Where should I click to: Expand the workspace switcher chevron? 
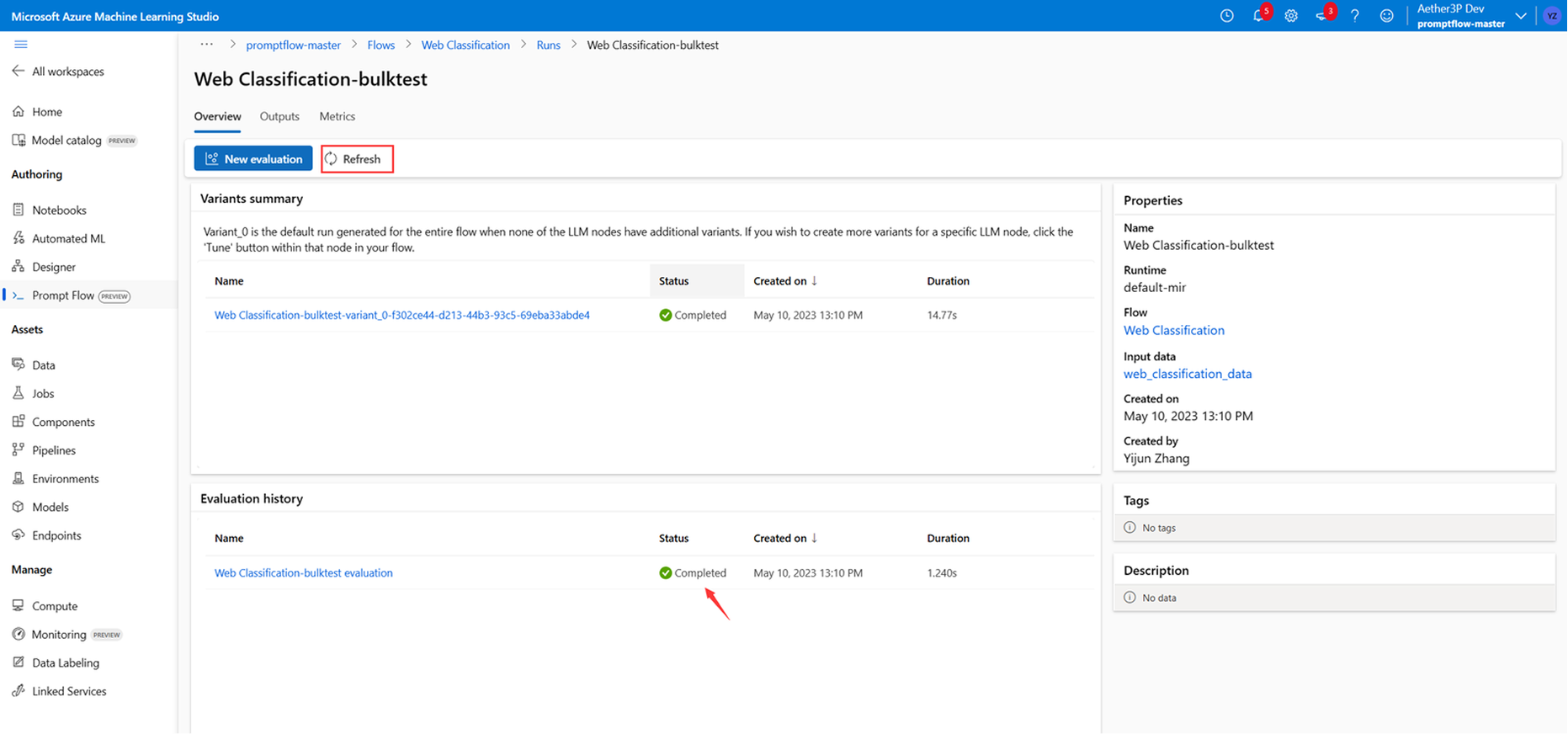(1521, 16)
